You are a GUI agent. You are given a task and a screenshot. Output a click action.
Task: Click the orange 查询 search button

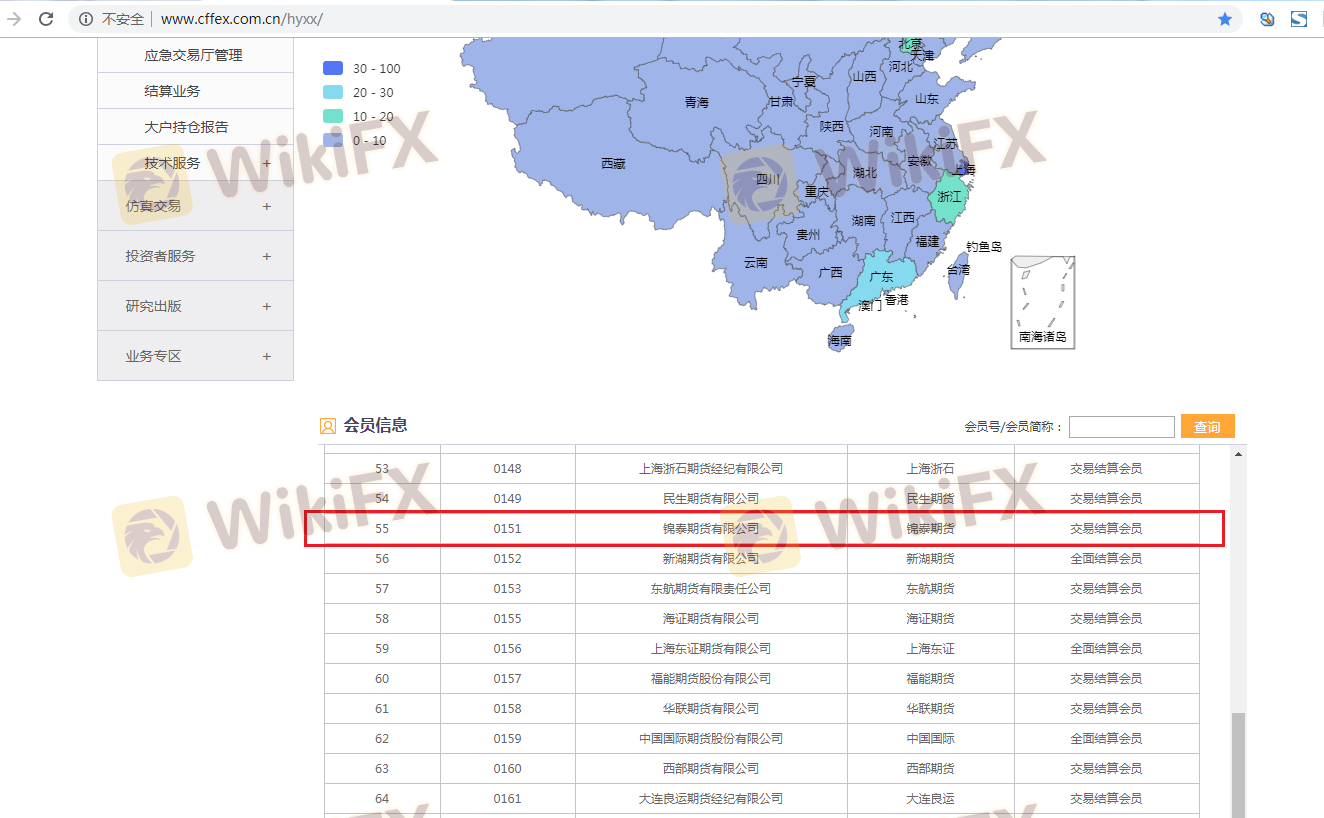coord(1207,427)
